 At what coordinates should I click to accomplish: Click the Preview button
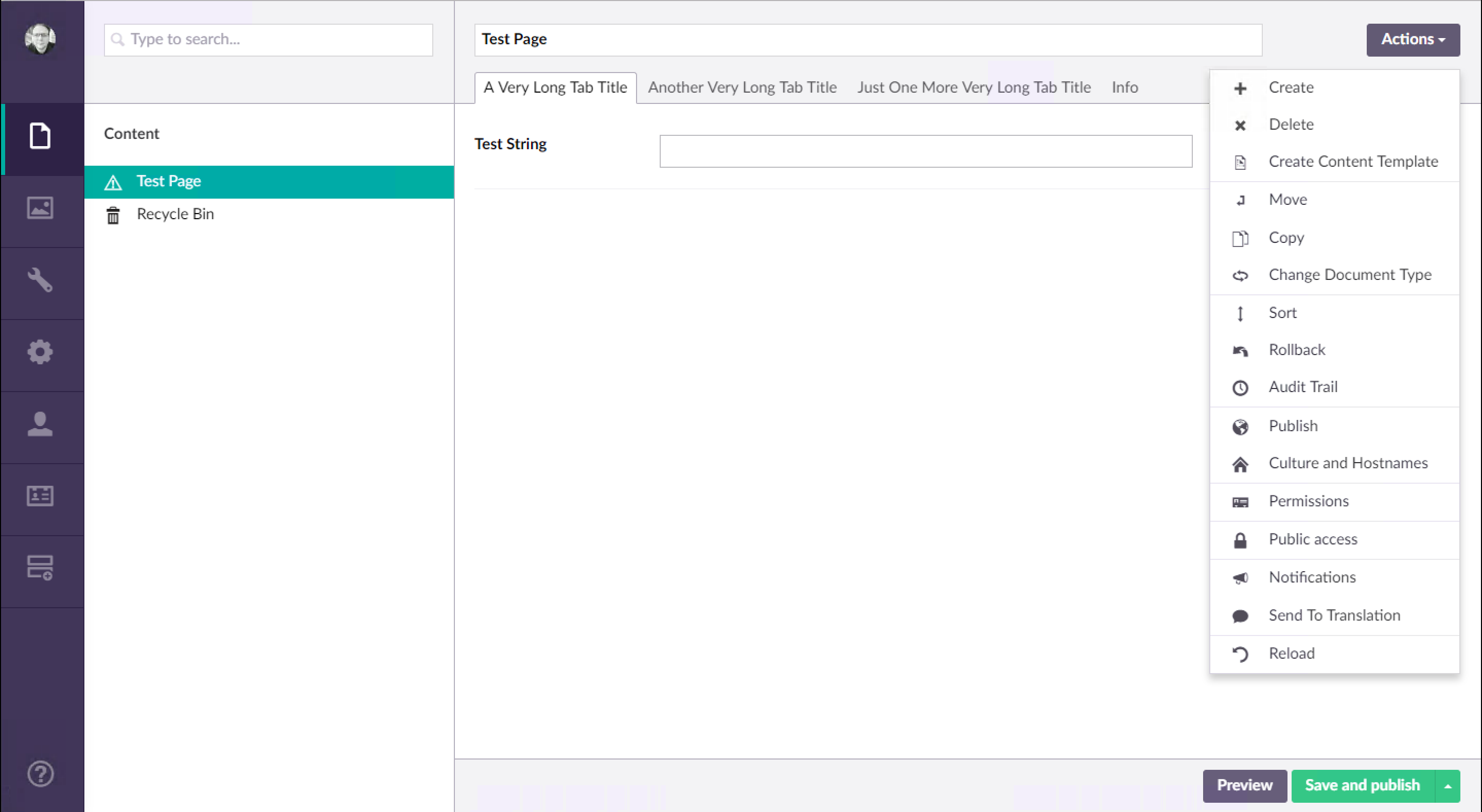(x=1244, y=786)
